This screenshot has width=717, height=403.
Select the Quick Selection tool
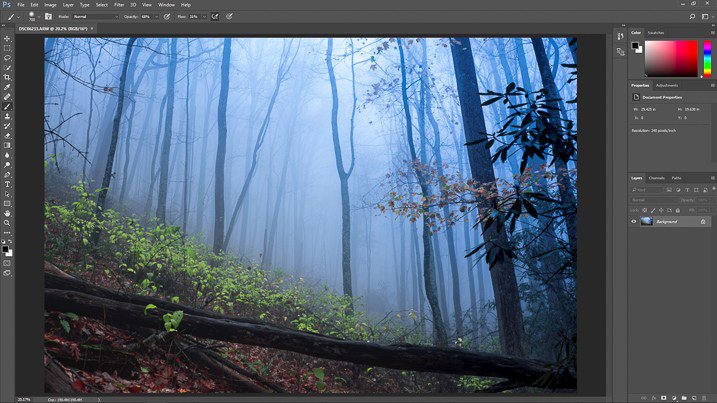coord(7,68)
